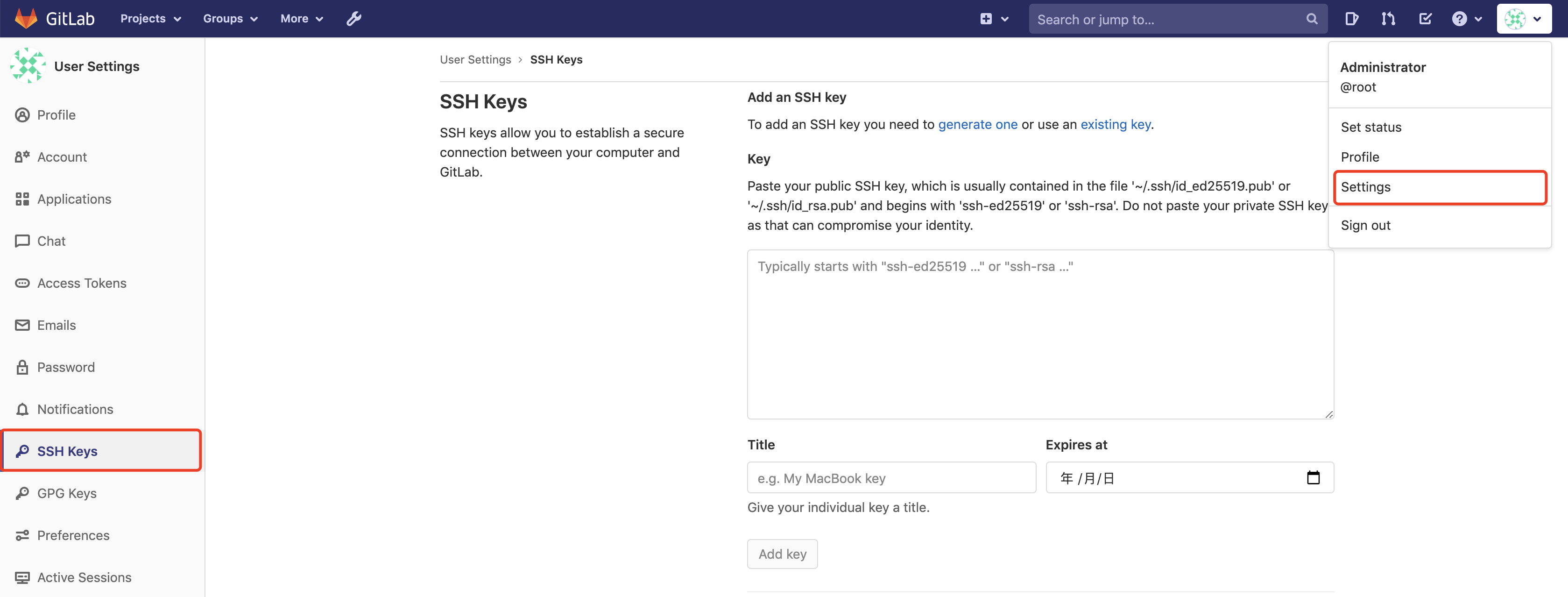
Task: Click the User Settings avatar in sidebar
Action: click(28, 66)
